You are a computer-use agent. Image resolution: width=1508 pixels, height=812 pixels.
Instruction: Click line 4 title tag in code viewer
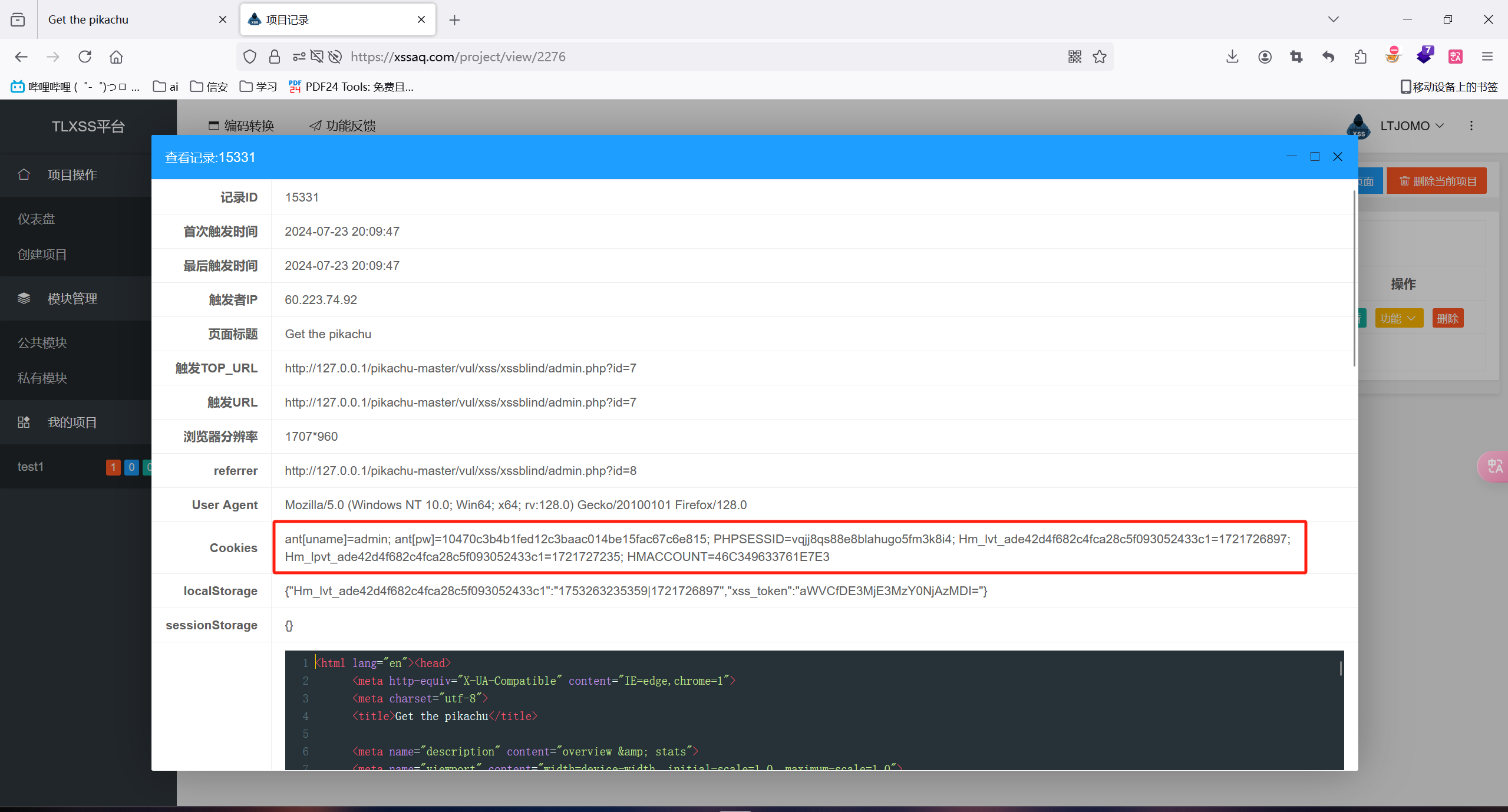point(445,716)
